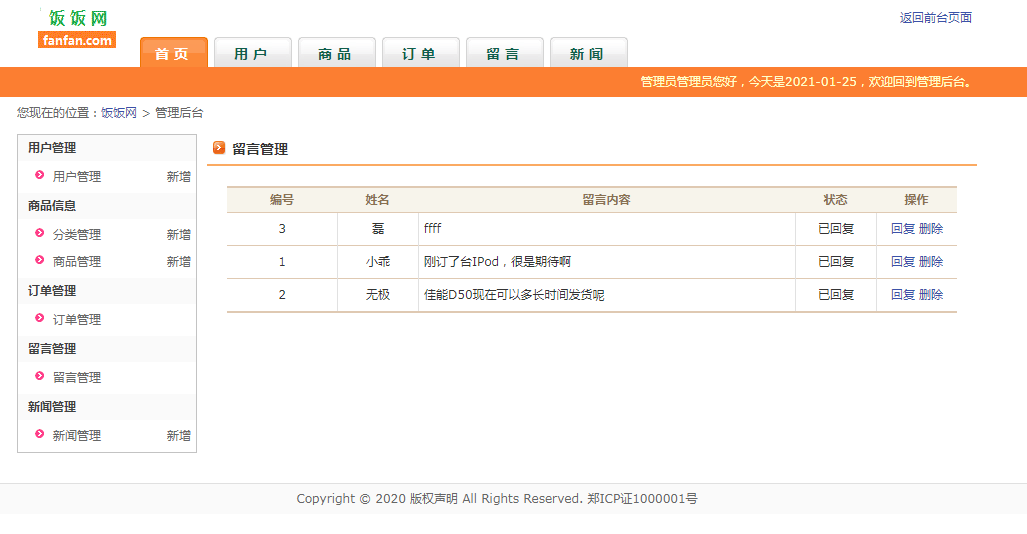The width and height of the screenshot is (1027, 534).
Task: Click the admin welcome message in orange bar
Action: coord(806,82)
